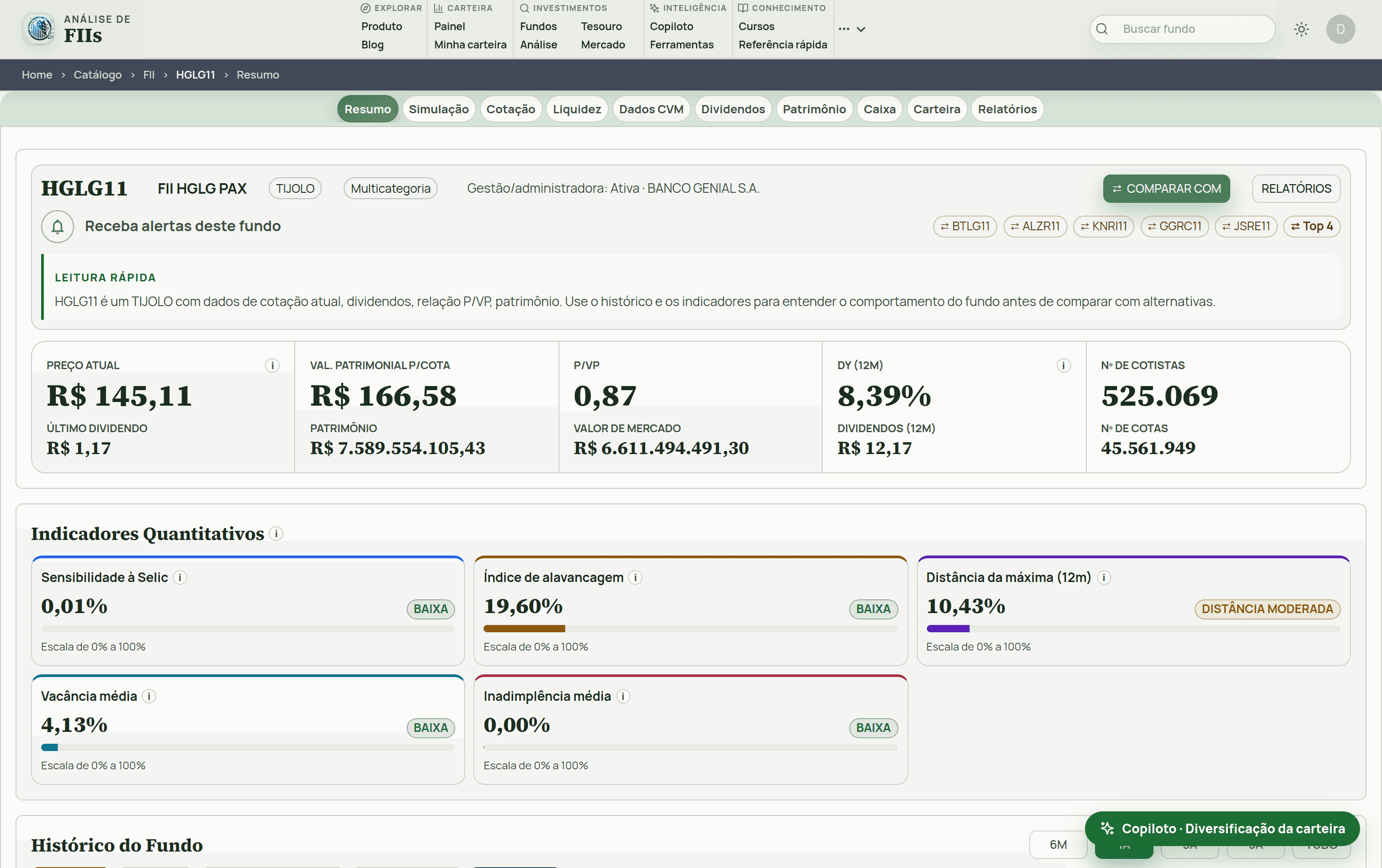Viewport: 1382px width, 868px height.
Task: Open the Dados CVM tab
Action: [651, 109]
